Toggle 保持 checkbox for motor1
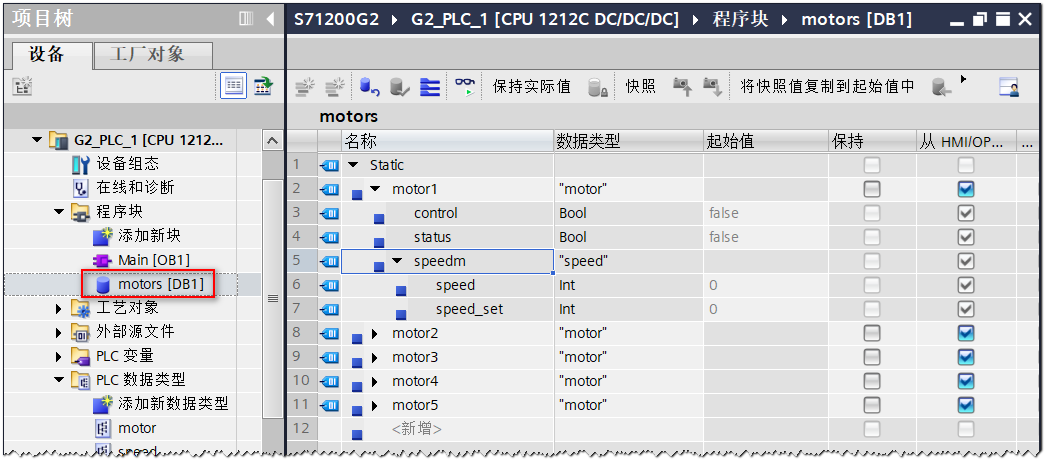 (872, 189)
